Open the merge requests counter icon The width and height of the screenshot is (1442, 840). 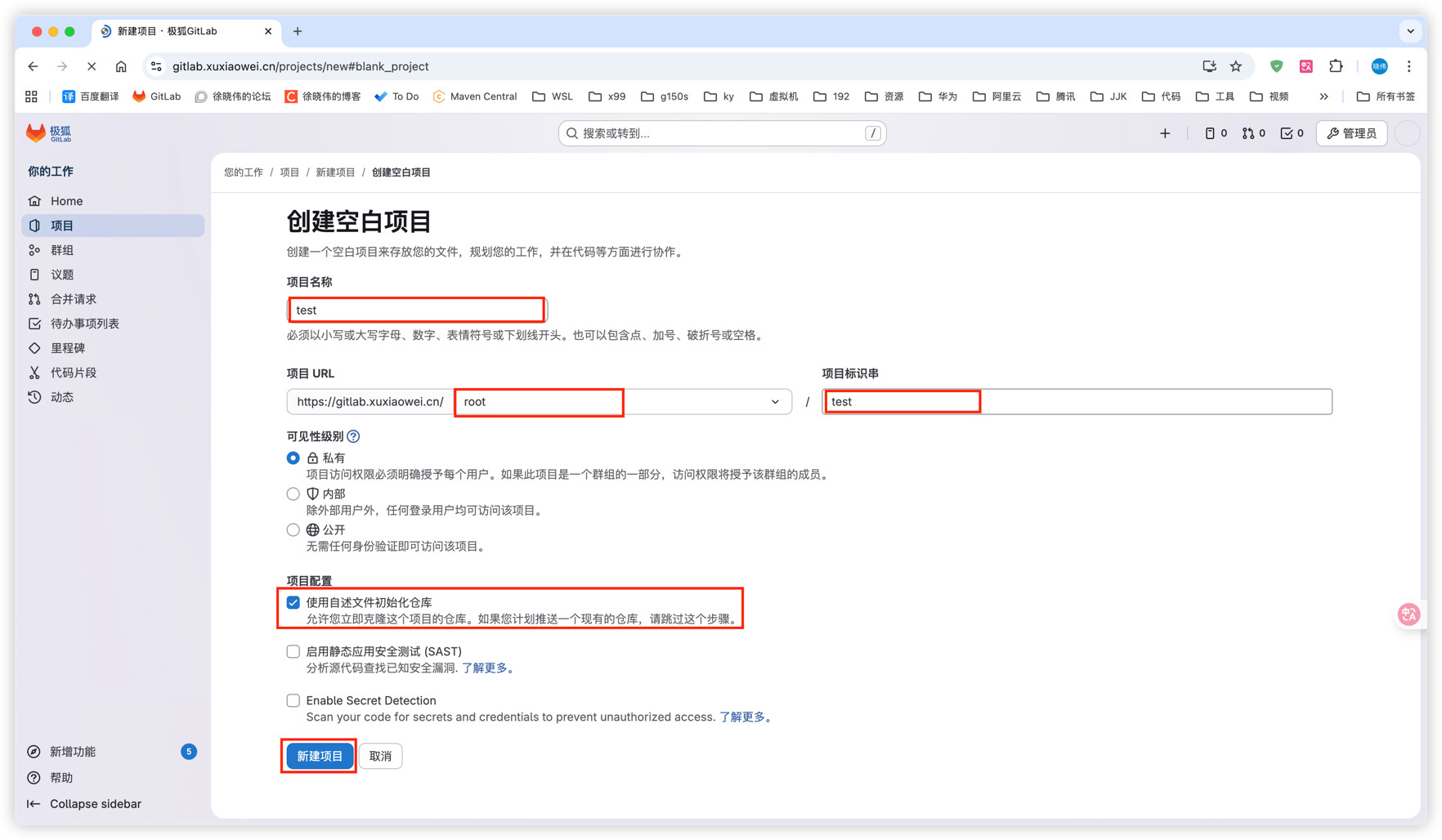tap(1253, 133)
